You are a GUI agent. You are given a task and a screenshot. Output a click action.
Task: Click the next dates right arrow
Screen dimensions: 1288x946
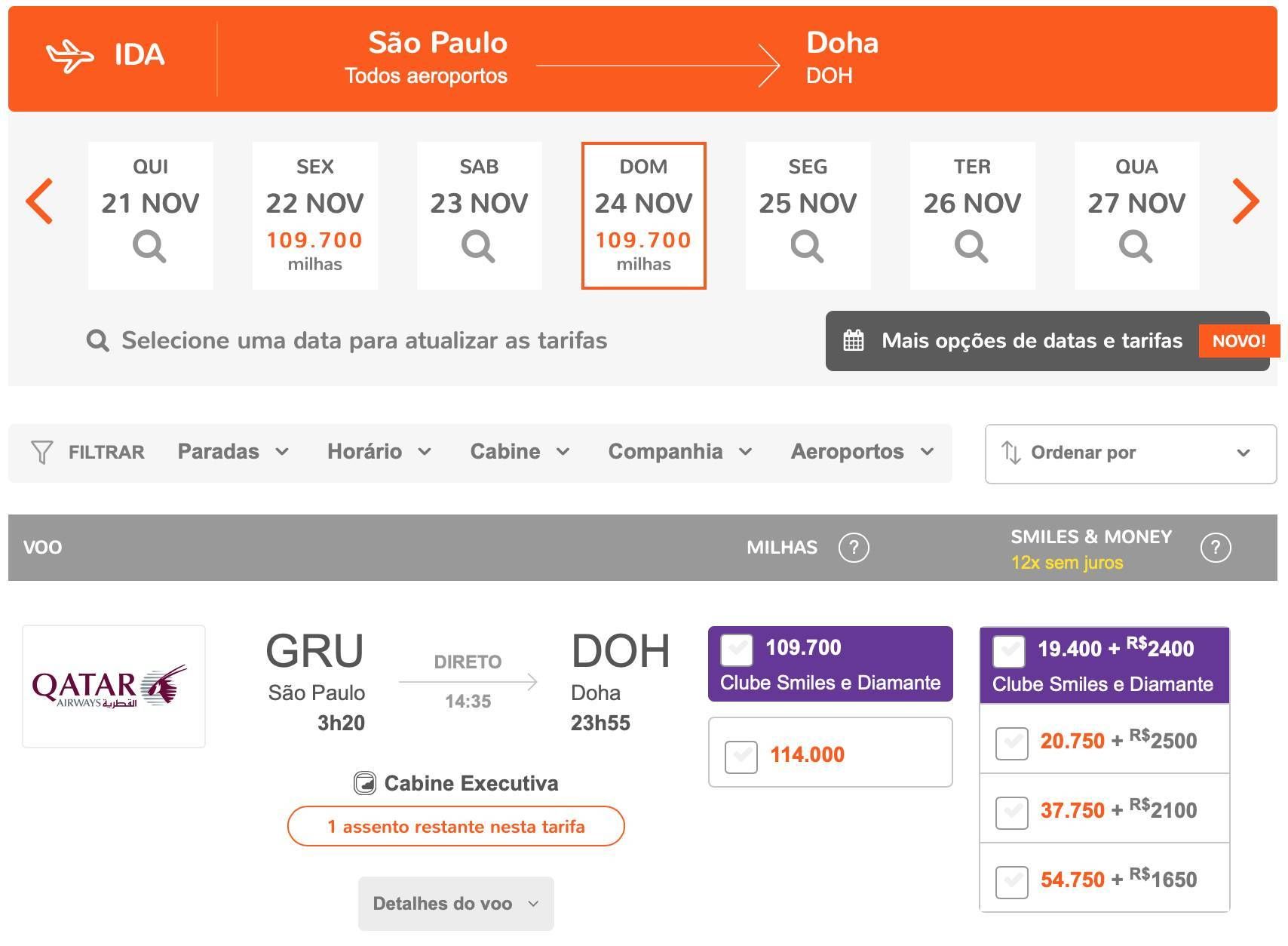point(1246,201)
